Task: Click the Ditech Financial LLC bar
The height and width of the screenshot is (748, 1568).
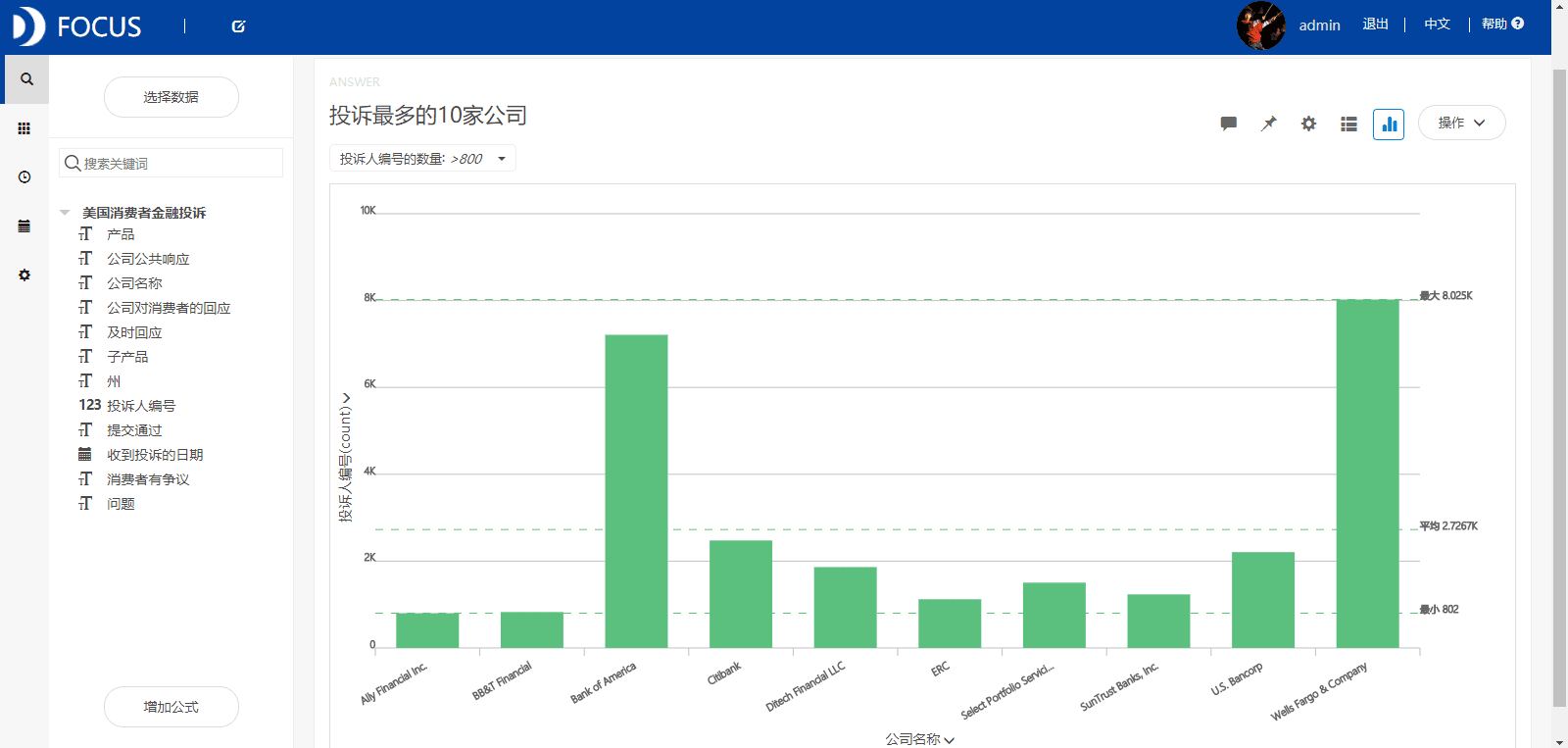Action: pos(845,608)
